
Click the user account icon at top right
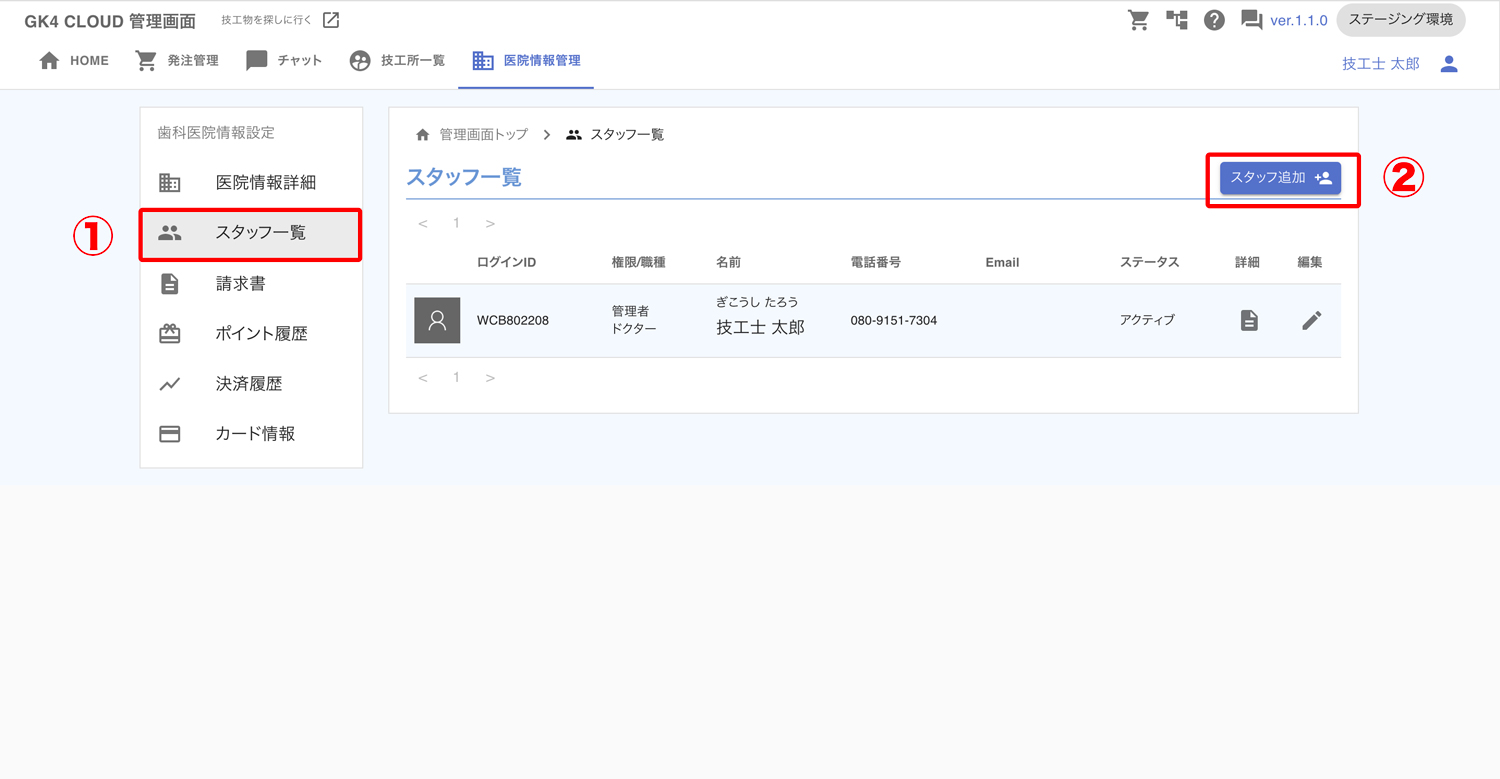(x=1449, y=64)
